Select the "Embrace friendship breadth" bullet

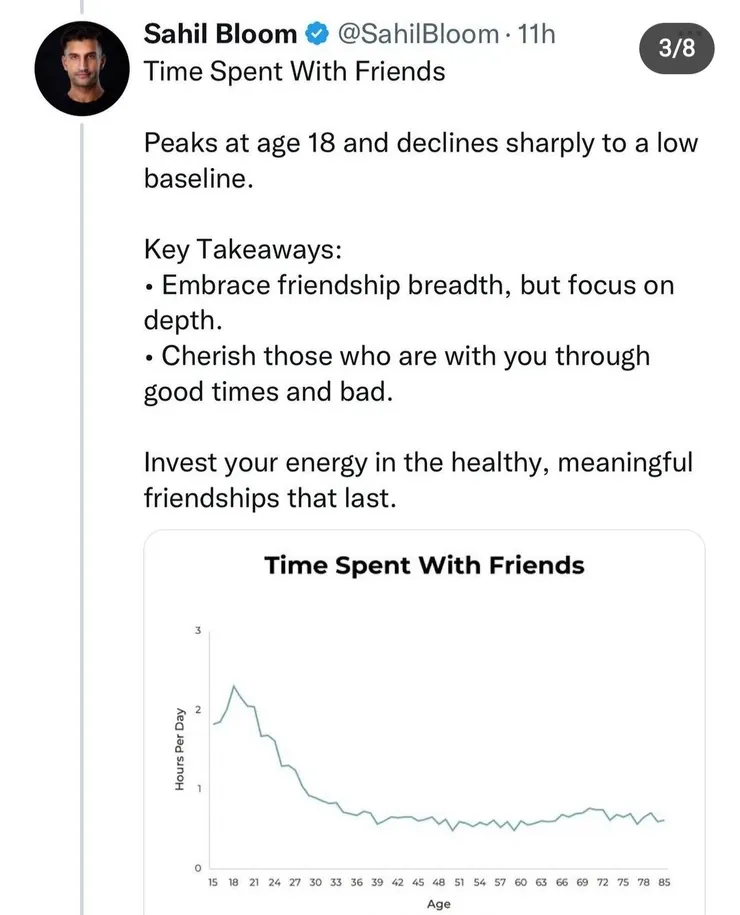[x=409, y=302]
